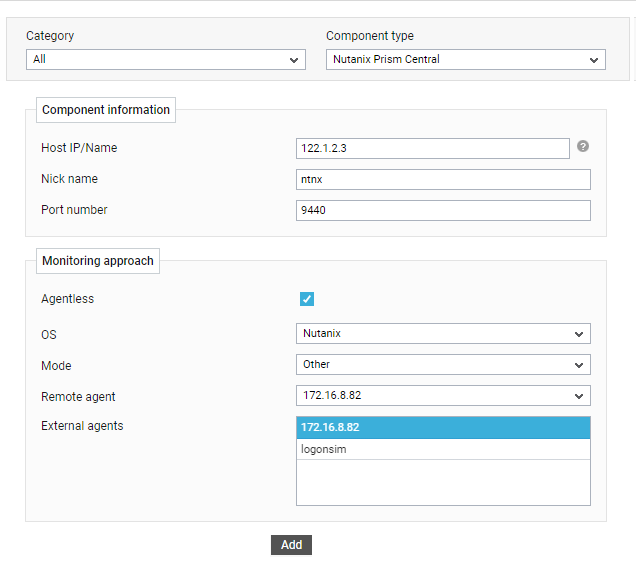
Task: Click into the Nick name field
Action: click(443, 179)
